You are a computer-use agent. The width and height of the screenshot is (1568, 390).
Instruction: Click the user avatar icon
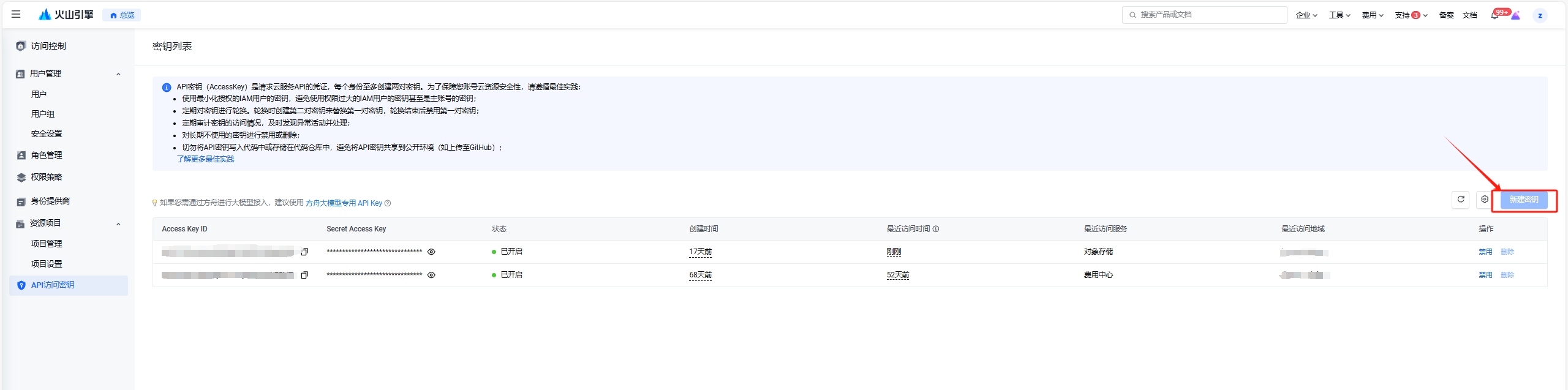[1539, 15]
